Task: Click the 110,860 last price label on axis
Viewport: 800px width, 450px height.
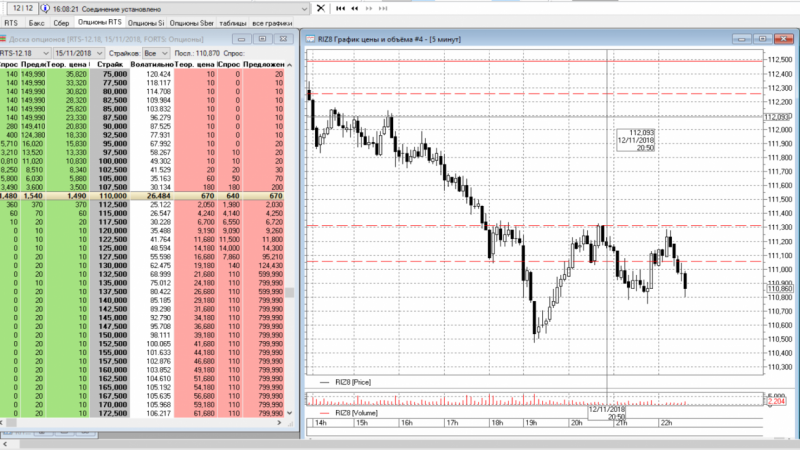Action: [780, 289]
